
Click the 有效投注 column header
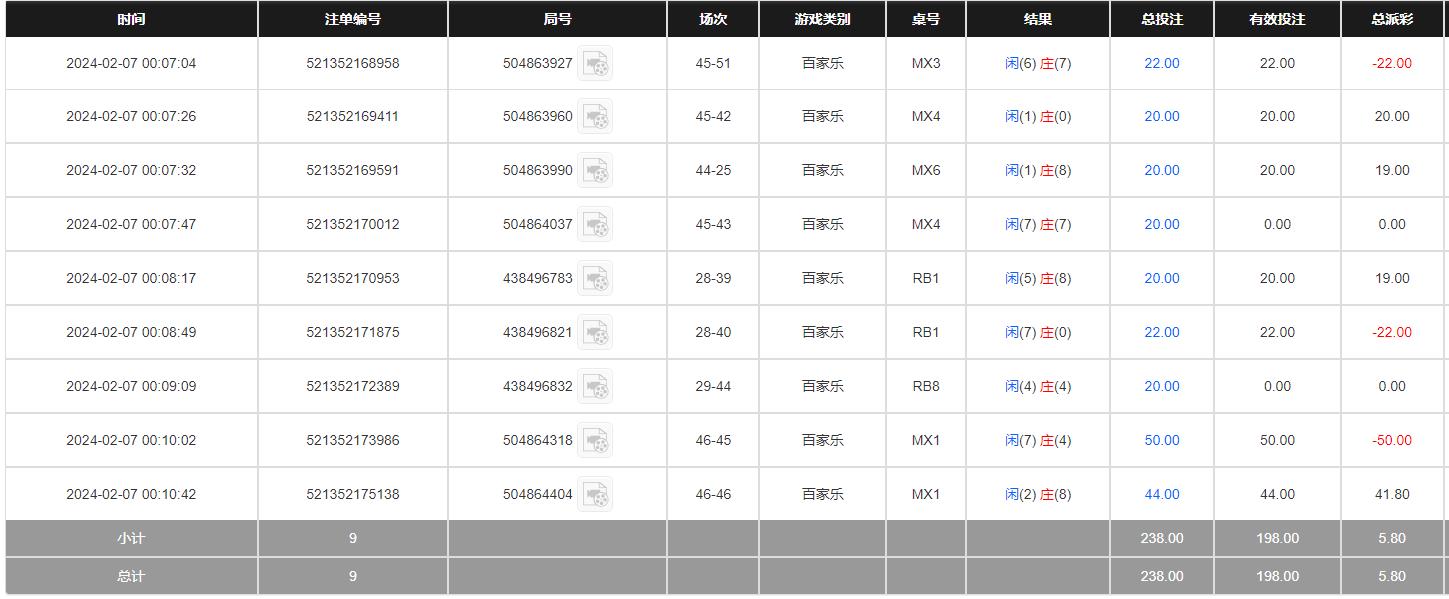1277,19
